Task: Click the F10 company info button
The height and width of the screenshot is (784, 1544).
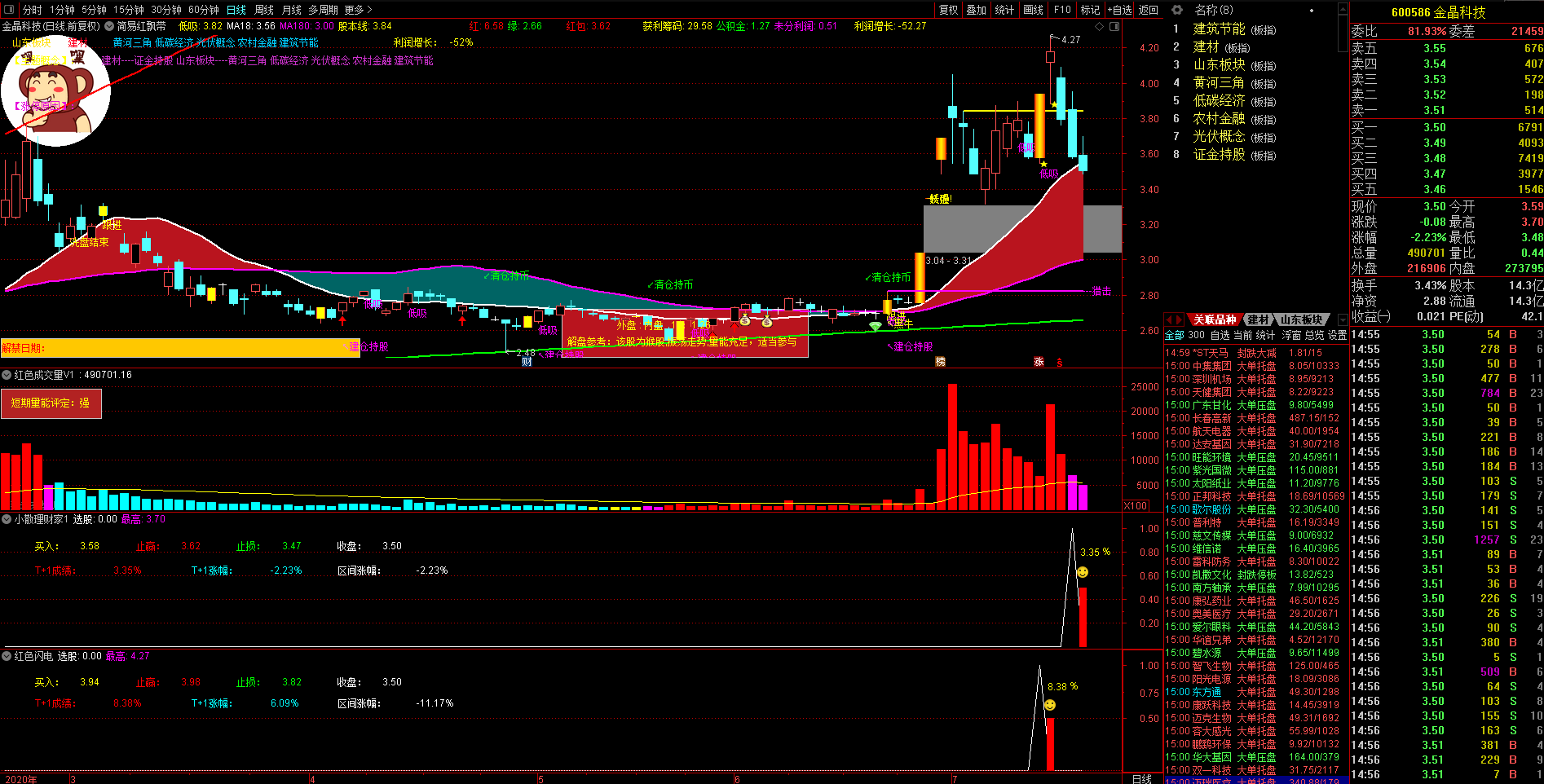Action: point(1062,10)
